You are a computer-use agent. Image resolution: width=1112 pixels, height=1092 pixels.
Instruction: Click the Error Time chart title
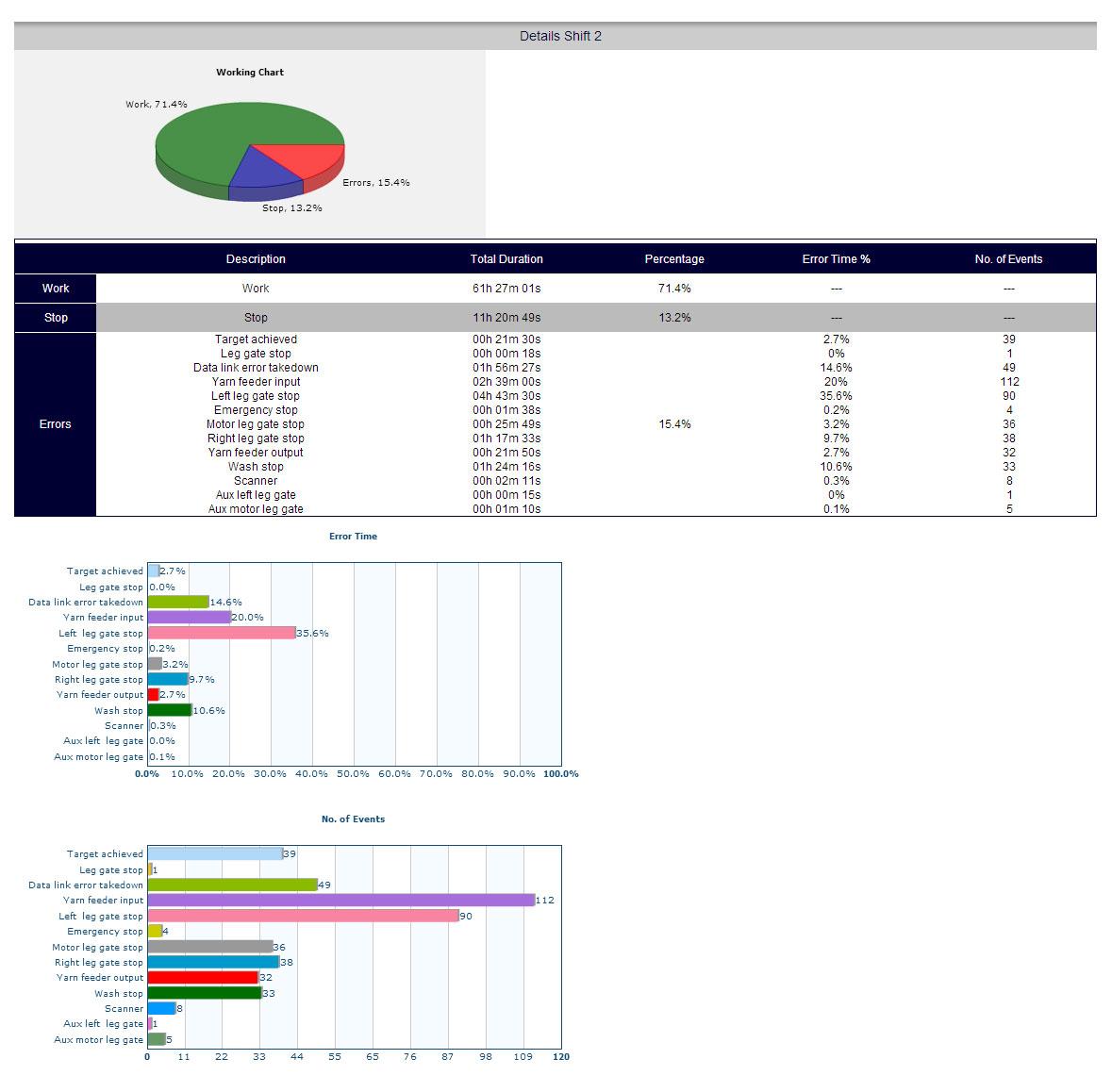(x=353, y=537)
